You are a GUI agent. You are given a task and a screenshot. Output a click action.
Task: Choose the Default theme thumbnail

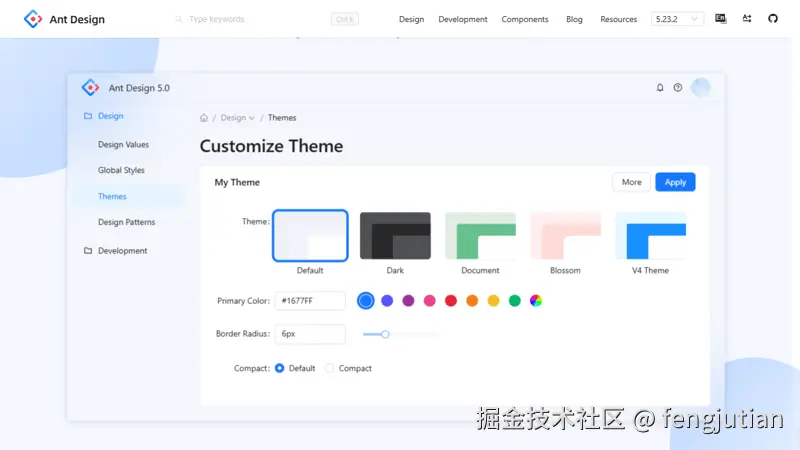click(x=310, y=235)
